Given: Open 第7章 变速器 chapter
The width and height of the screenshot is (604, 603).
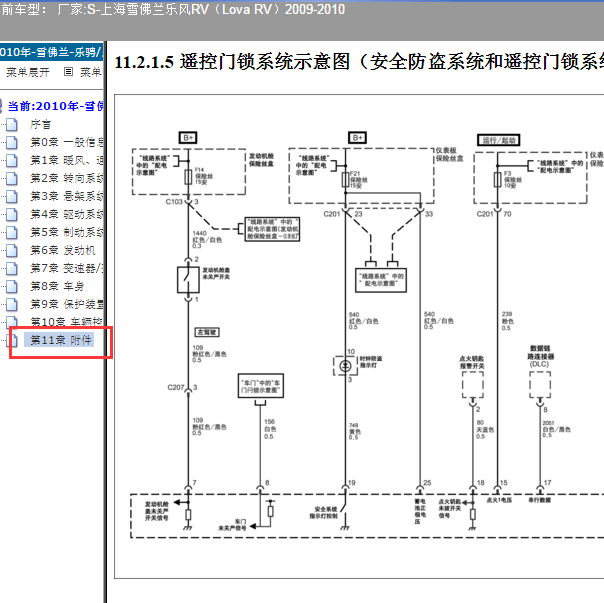Looking at the screenshot, I should 67,268.
